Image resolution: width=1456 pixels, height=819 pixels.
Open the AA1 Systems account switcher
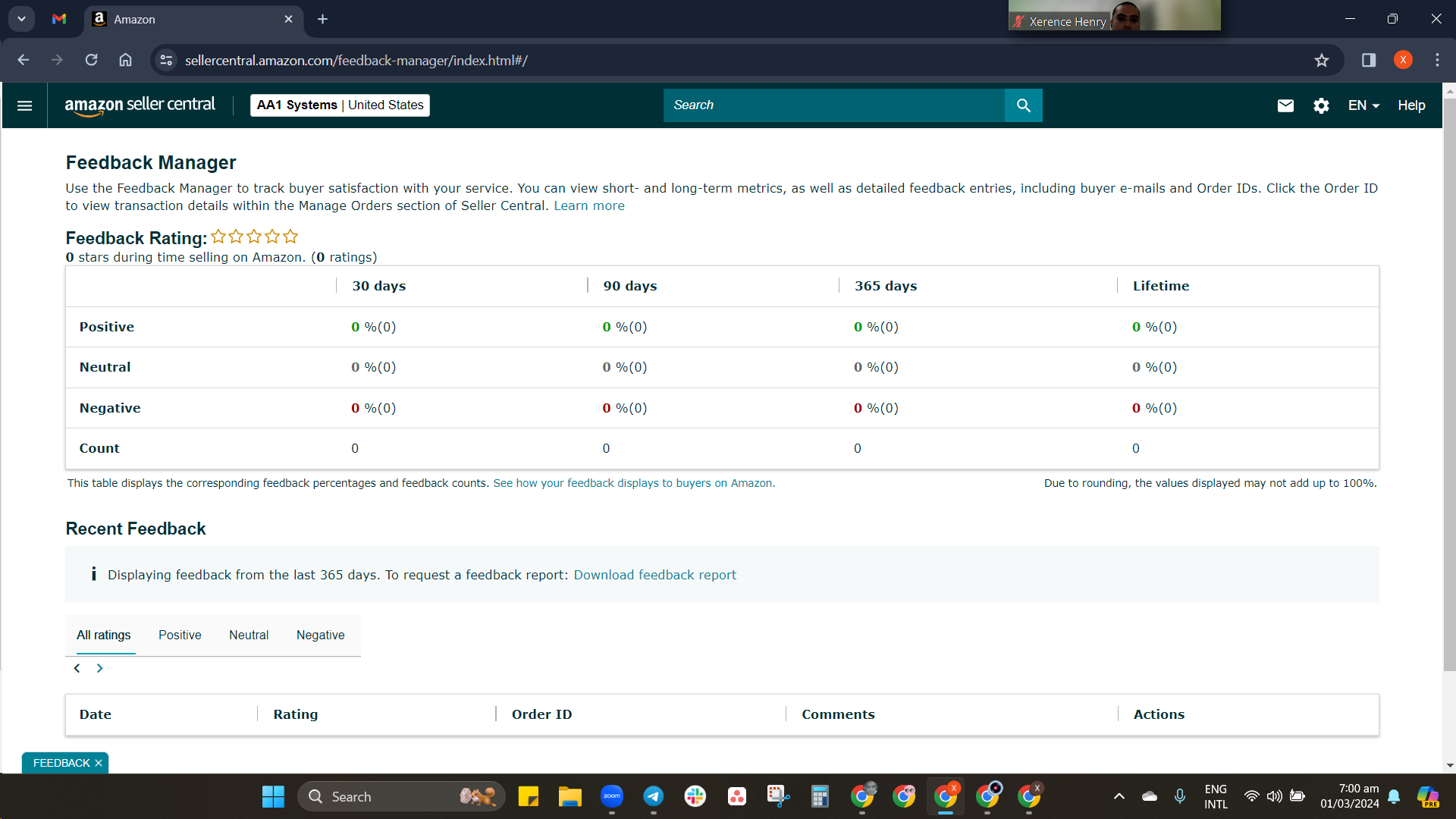pos(340,105)
